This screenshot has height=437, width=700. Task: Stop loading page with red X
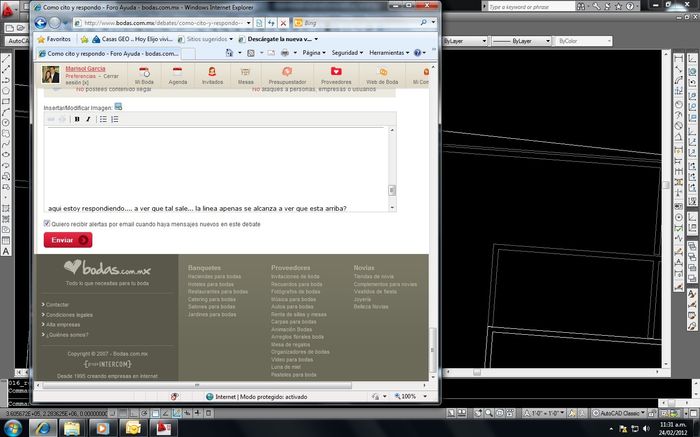point(283,23)
